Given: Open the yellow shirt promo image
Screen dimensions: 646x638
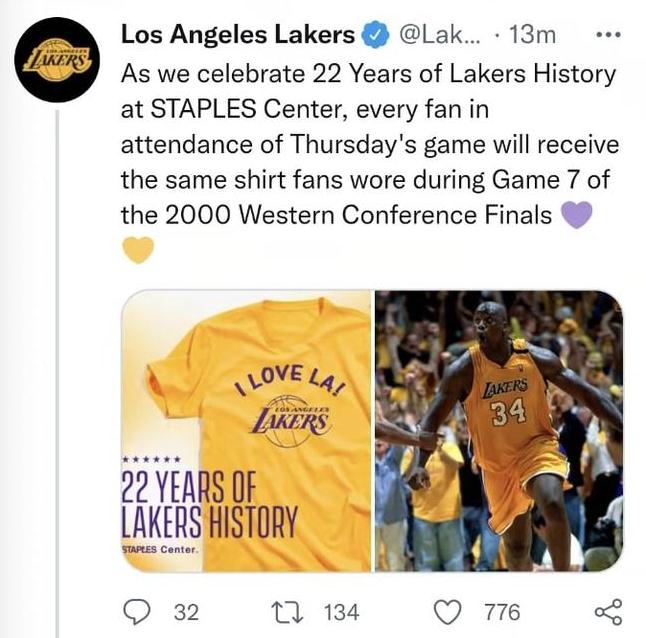Looking at the screenshot, I should click(246, 431).
